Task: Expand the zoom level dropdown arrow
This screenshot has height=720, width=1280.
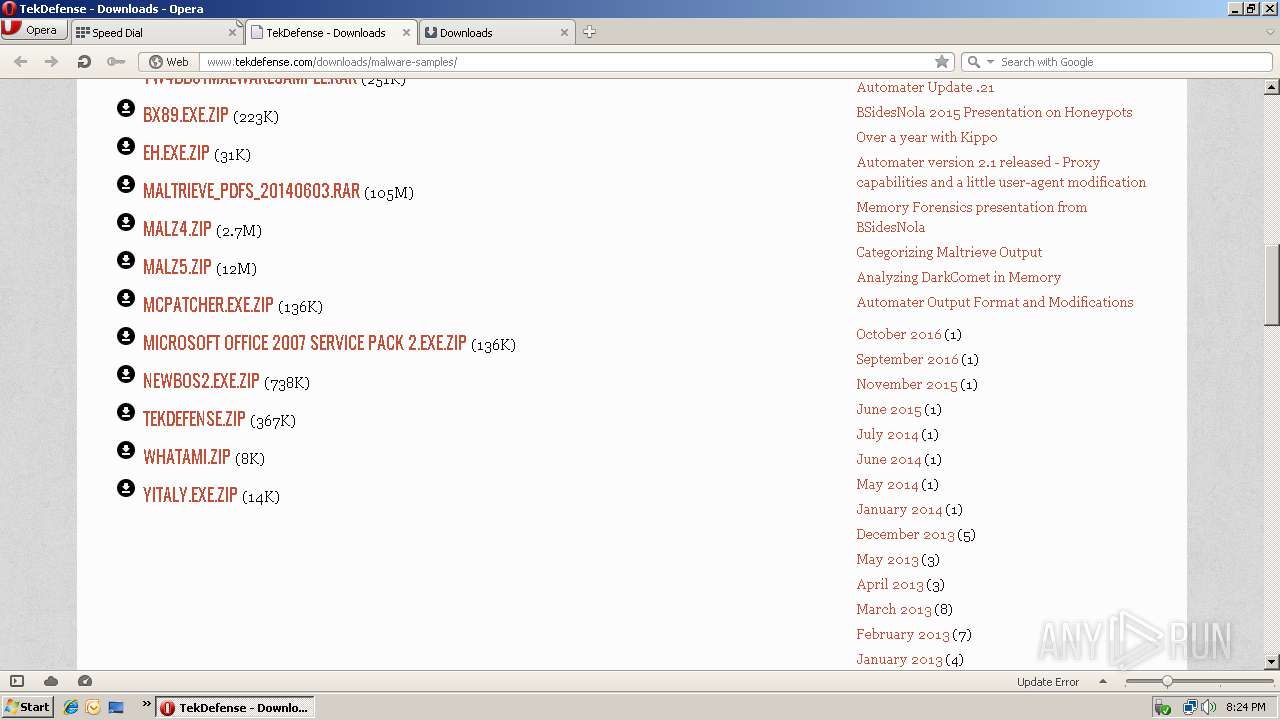Action: tap(1103, 681)
